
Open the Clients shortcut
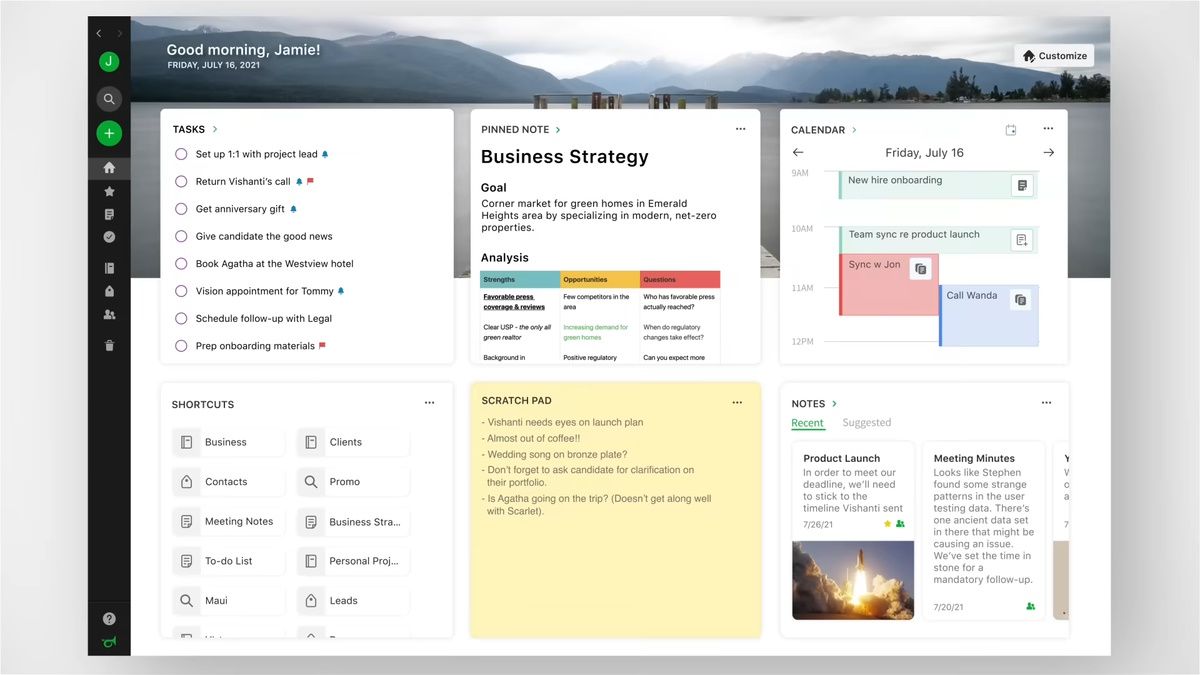pos(353,442)
